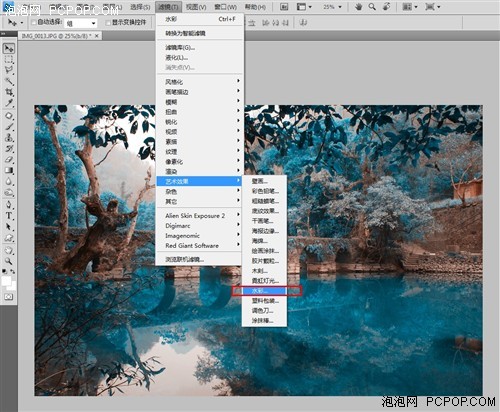This screenshot has width=500, height=412.
Task: Select the Dodge tool
Action: click(9, 193)
